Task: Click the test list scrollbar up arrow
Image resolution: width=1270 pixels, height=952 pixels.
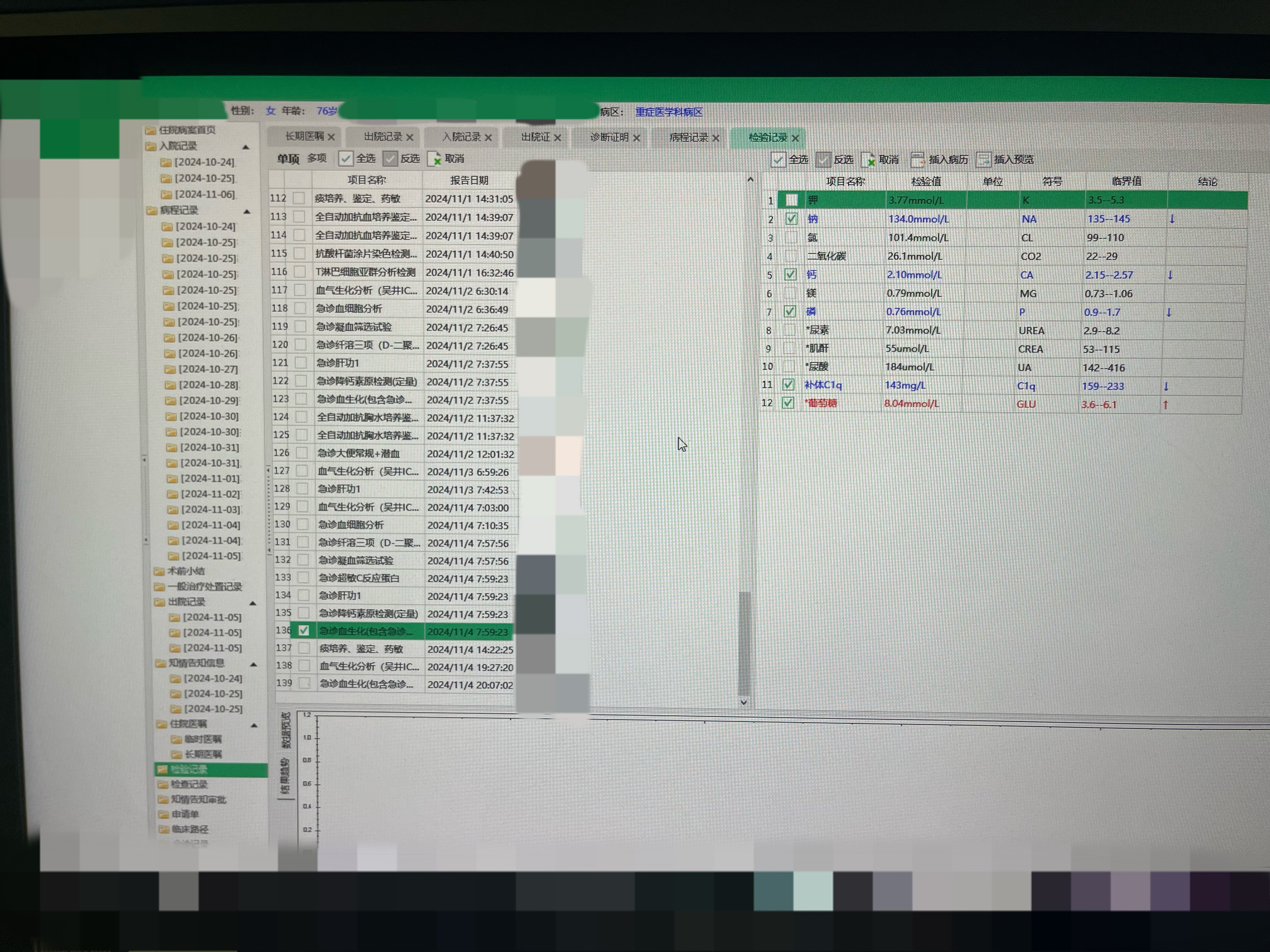Action: tap(750, 180)
